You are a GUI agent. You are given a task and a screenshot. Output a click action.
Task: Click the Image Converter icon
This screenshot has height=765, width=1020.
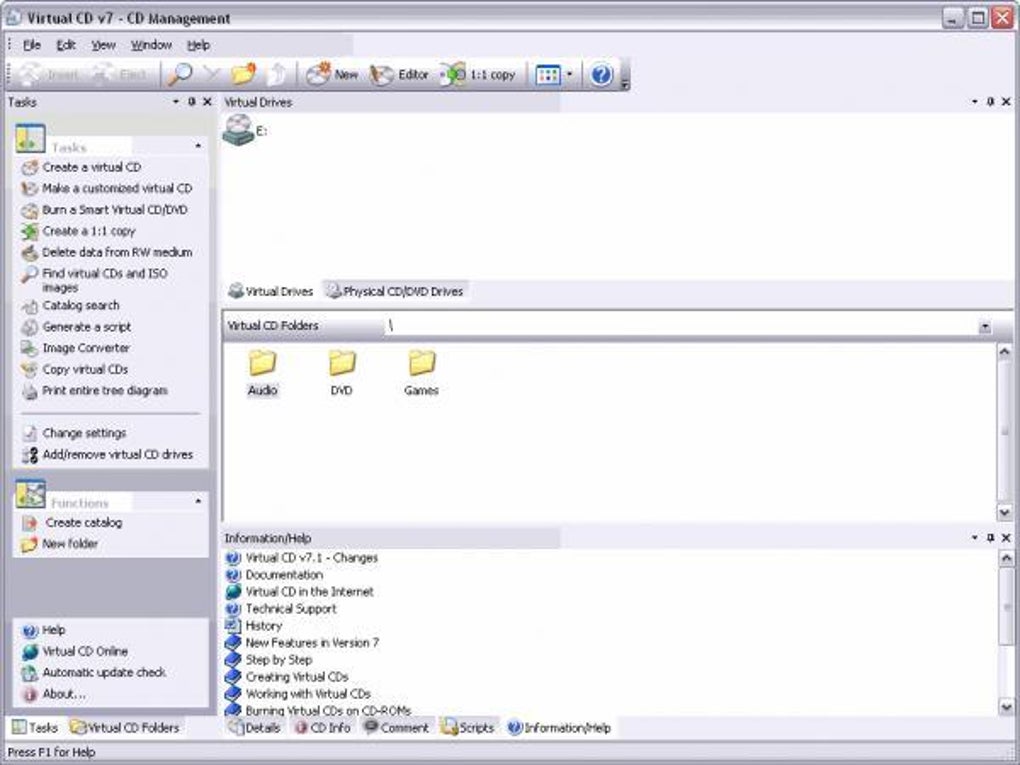[29, 349]
